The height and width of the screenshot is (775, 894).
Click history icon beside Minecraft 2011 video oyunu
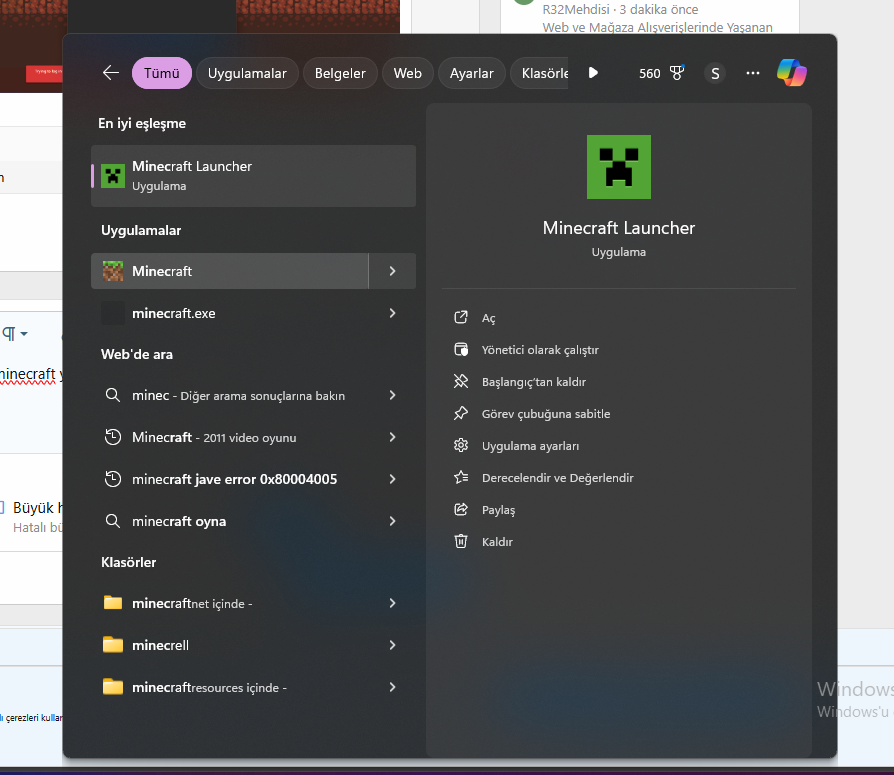[x=113, y=437]
